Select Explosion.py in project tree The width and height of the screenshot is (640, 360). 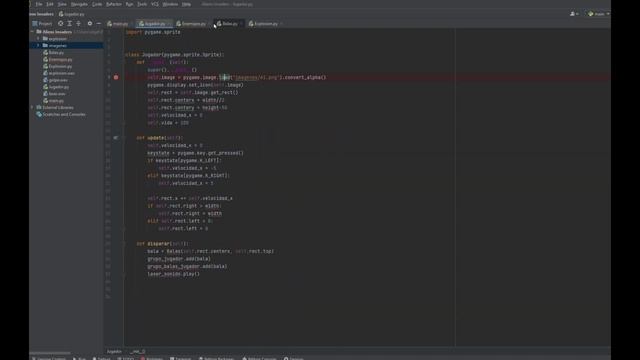[58, 67]
